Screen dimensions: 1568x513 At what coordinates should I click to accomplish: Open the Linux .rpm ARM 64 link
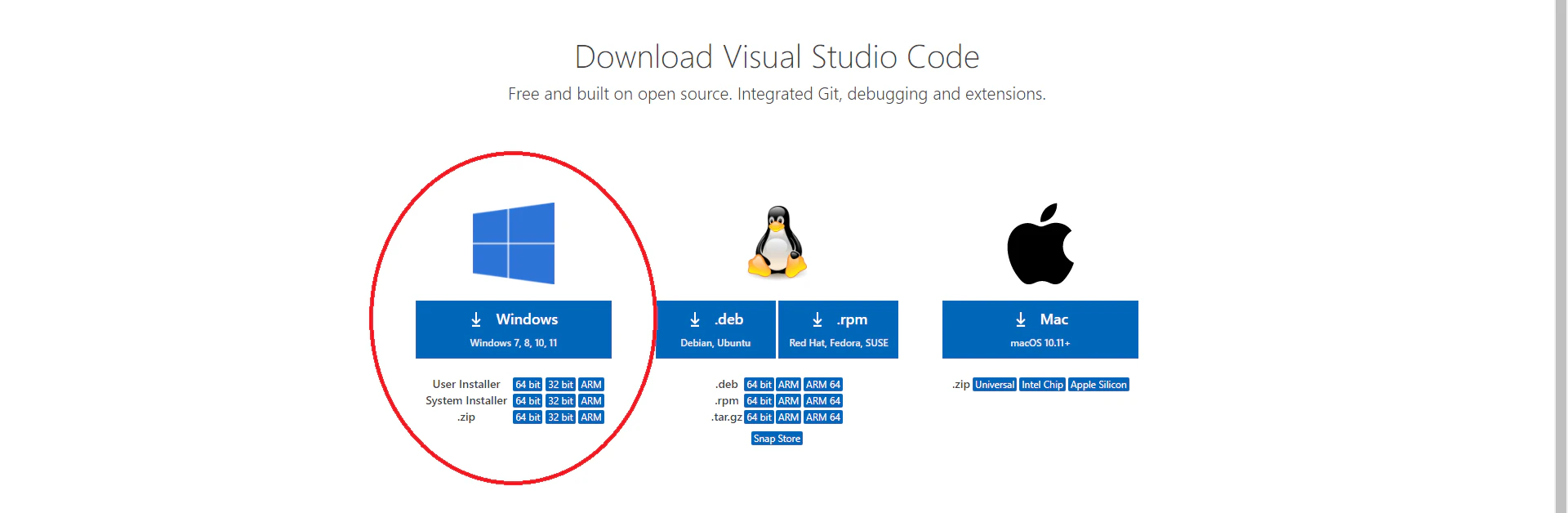[x=823, y=401]
